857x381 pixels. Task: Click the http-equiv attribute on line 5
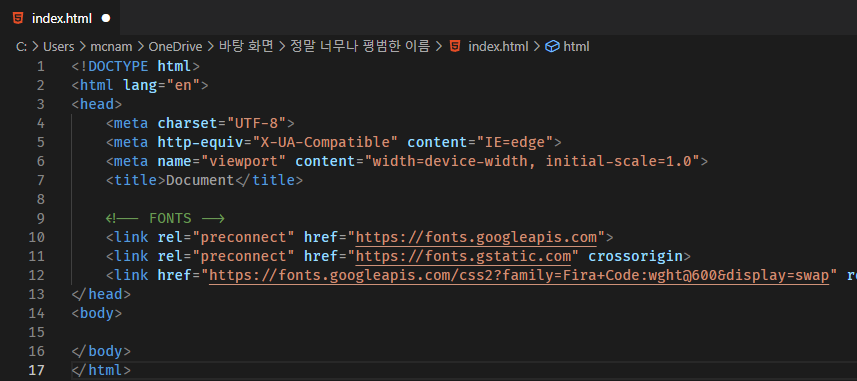tap(200, 143)
